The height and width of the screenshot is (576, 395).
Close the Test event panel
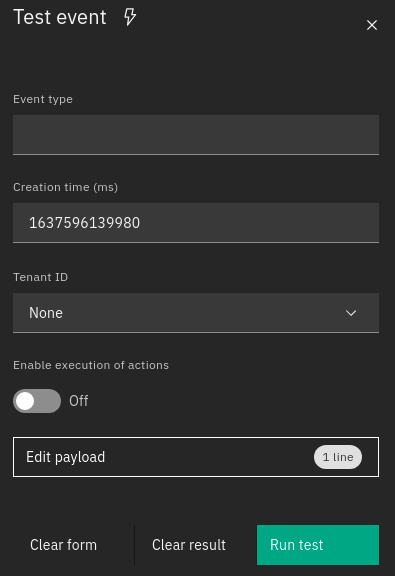[372, 25]
